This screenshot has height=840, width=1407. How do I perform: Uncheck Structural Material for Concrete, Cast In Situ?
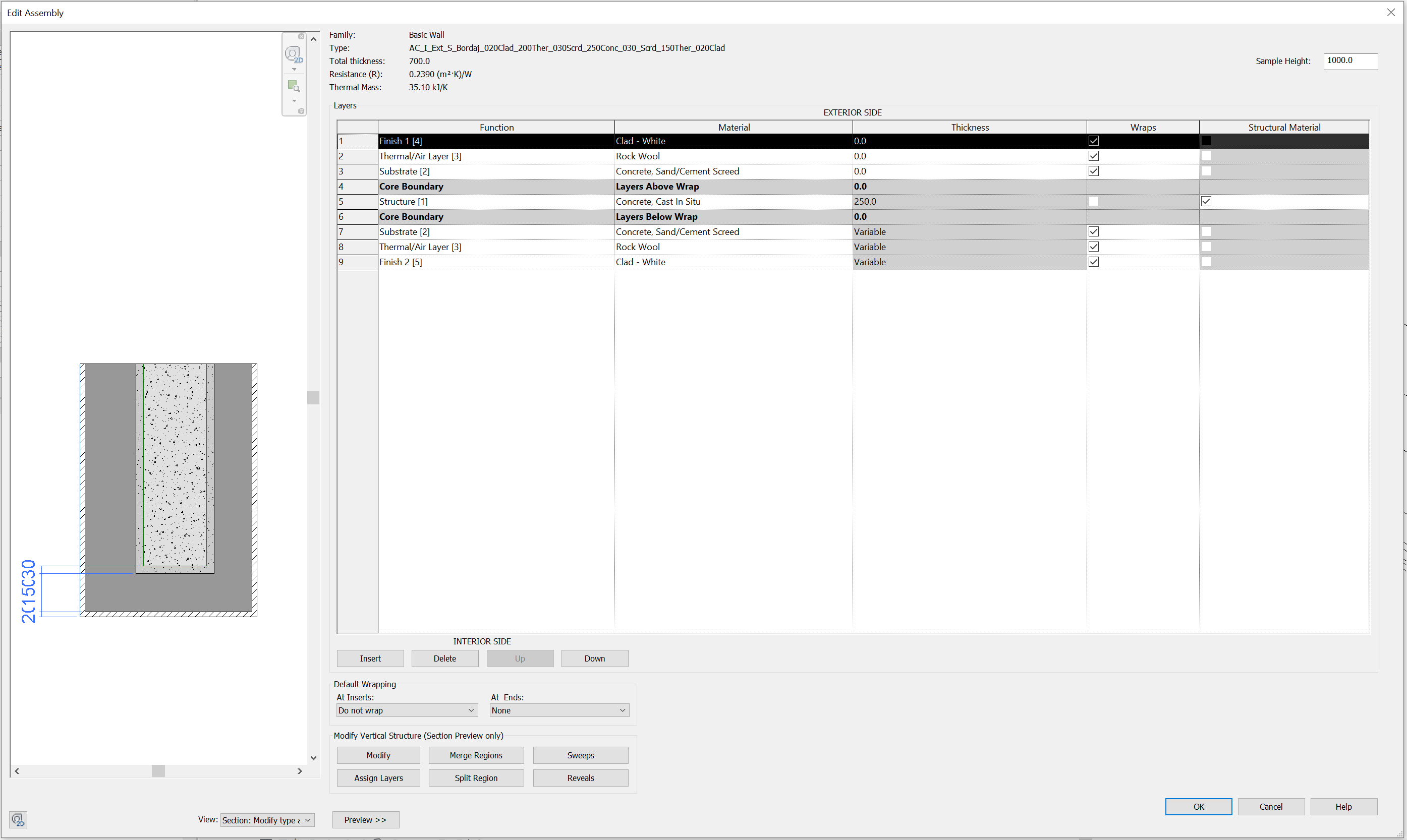[x=1206, y=201]
